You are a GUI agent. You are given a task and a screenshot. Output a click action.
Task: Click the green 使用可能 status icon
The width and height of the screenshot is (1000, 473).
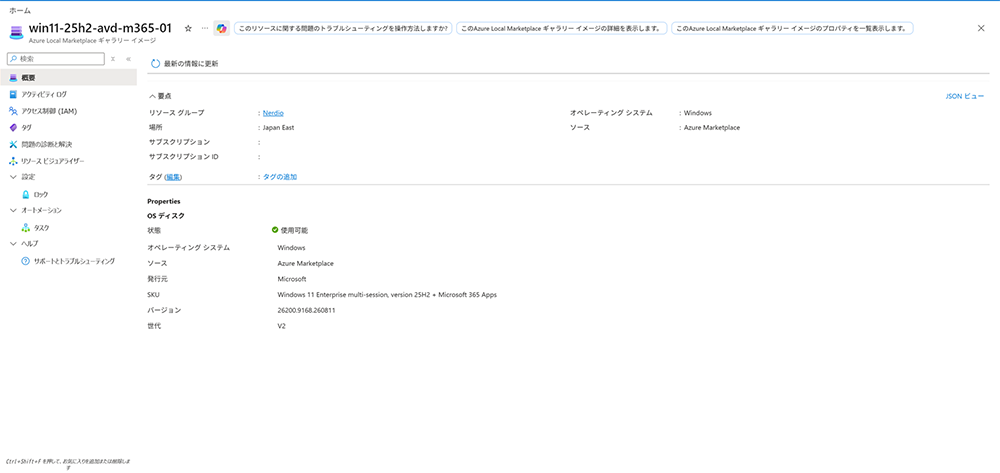(x=275, y=229)
